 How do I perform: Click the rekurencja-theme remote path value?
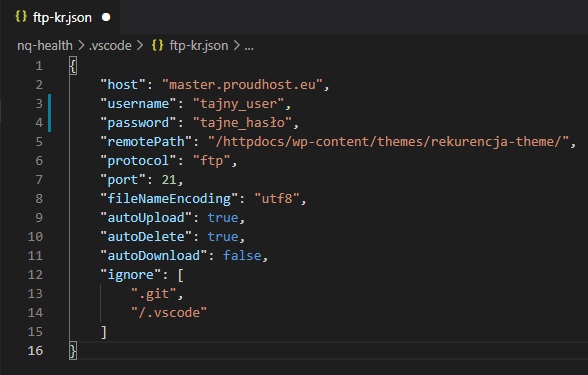pyautogui.click(x=388, y=142)
